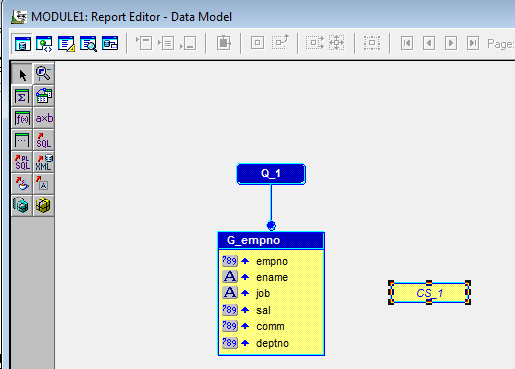The image size is (515, 369).
Task: Select the Magnify tool
Action: (x=44, y=74)
